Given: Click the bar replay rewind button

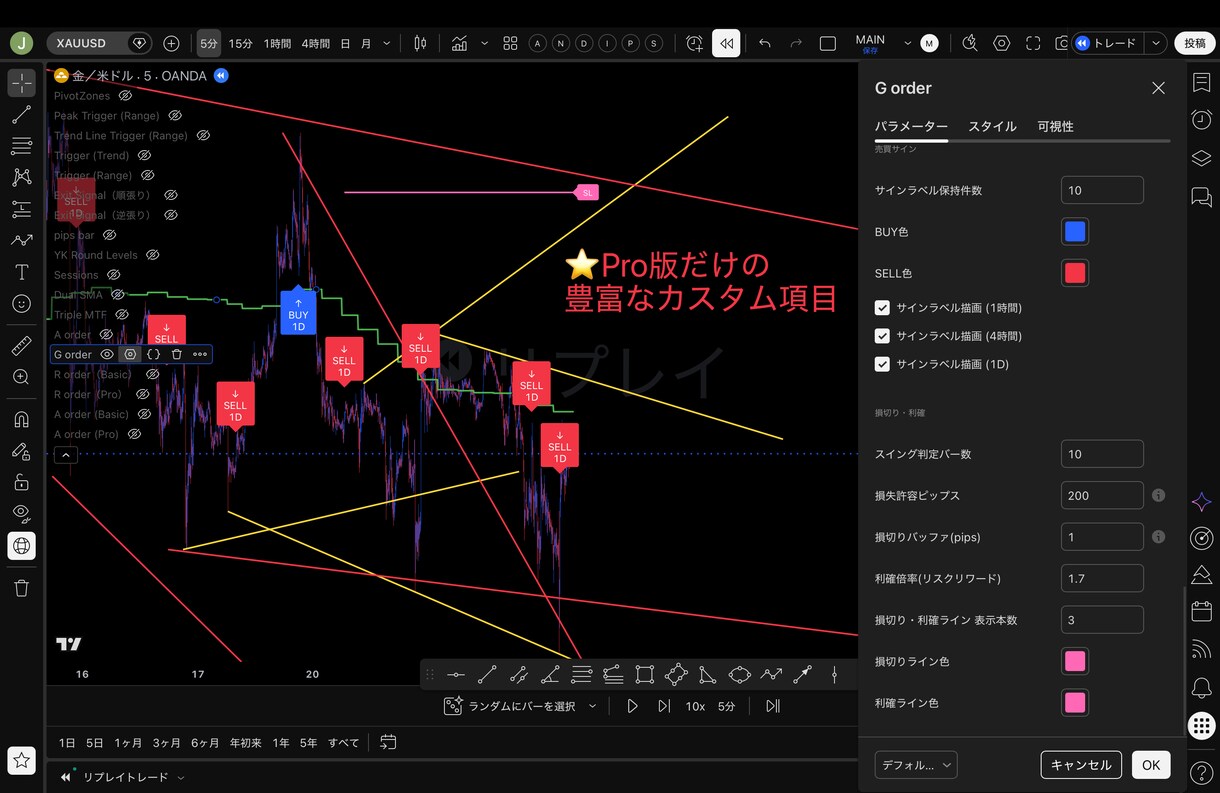Looking at the screenshot, I should click(726, 43).
